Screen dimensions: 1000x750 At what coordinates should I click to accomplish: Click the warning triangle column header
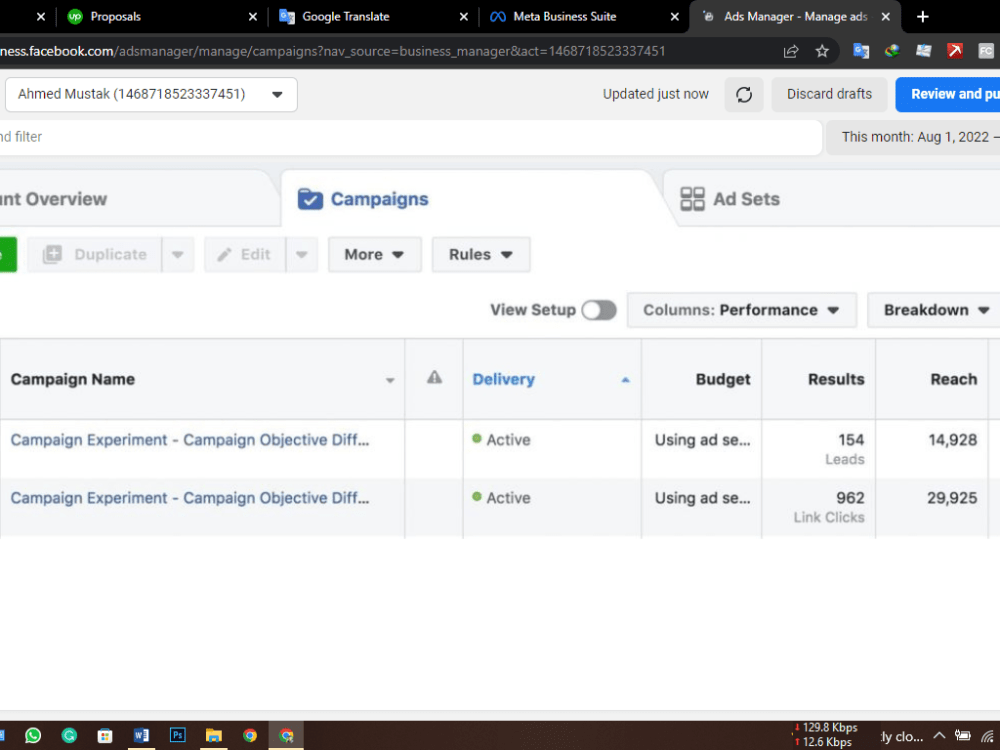coord(434,378)
